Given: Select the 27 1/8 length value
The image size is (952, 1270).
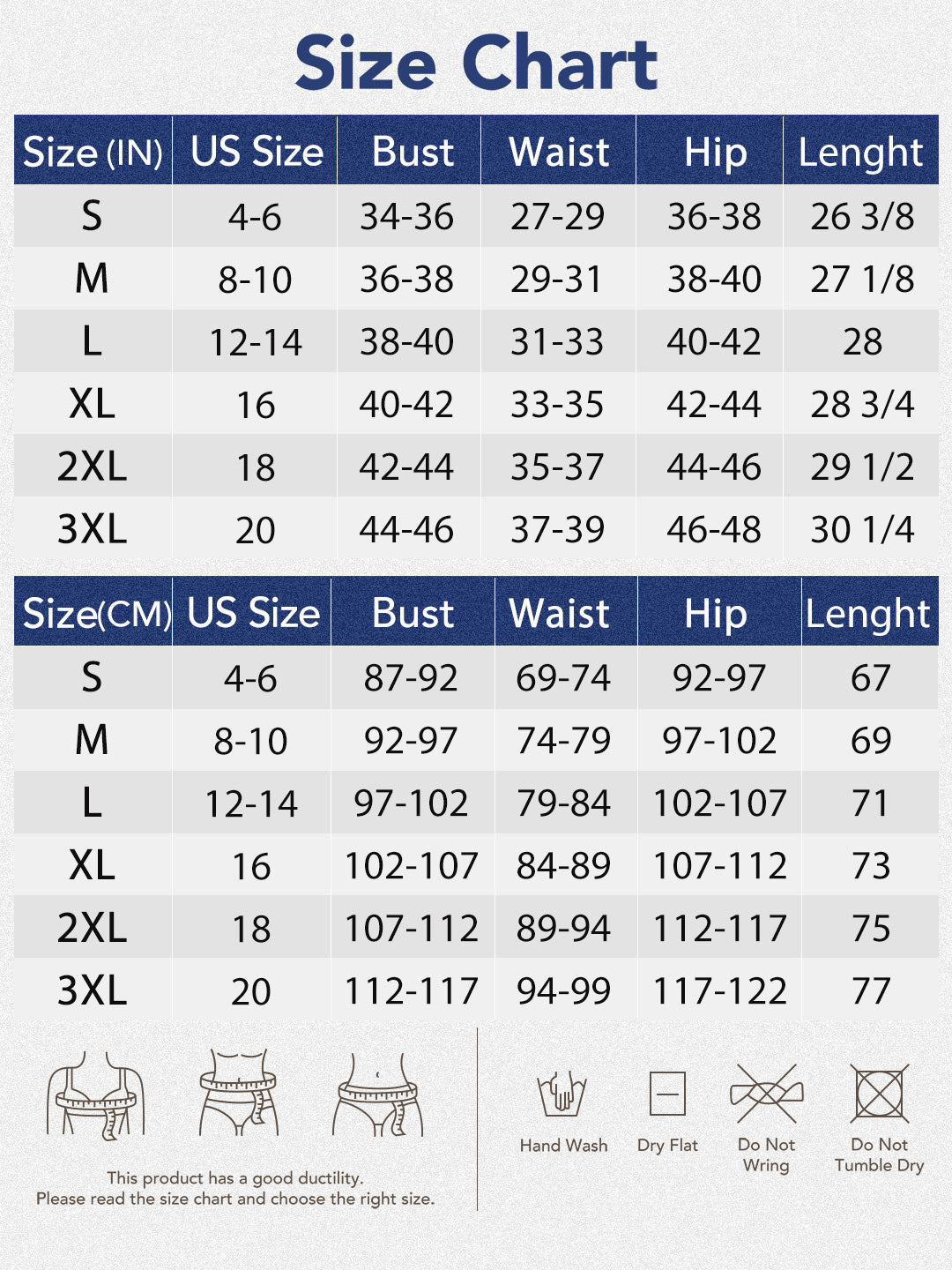Looking at the screenshot, I should point(862,280).
